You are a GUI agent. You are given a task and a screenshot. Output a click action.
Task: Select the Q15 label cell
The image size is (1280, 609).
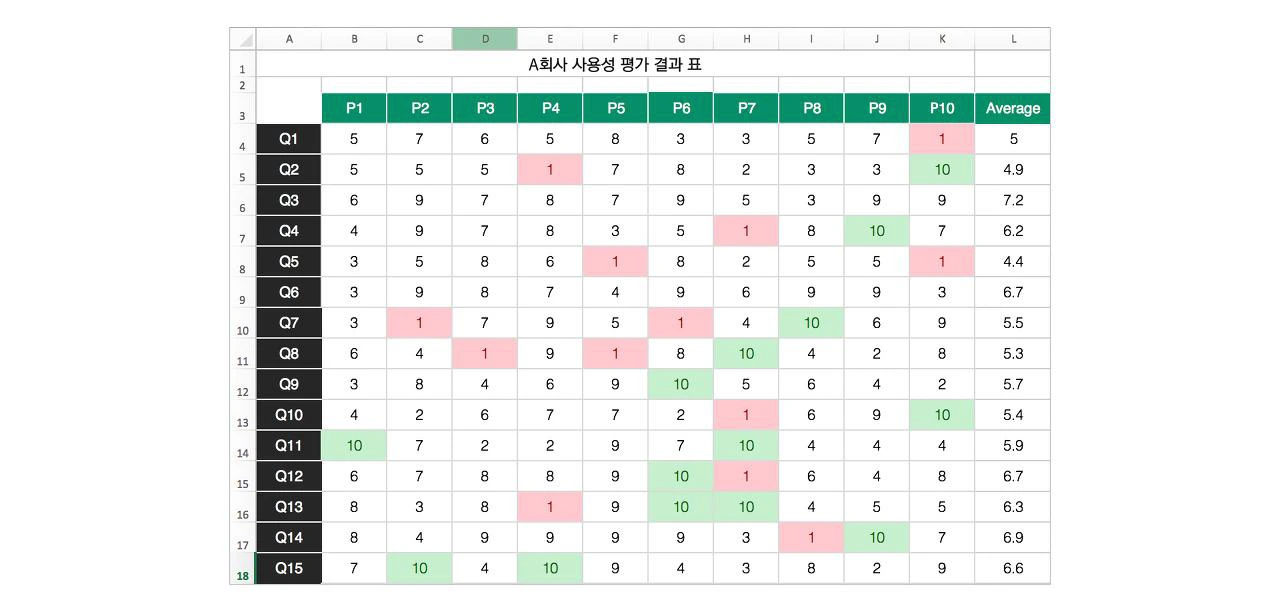(289, 568)
